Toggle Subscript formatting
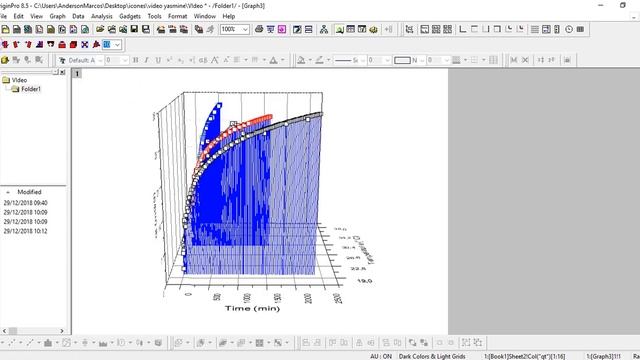The width and height of the screenshot is (640, 360). [180, 60]
